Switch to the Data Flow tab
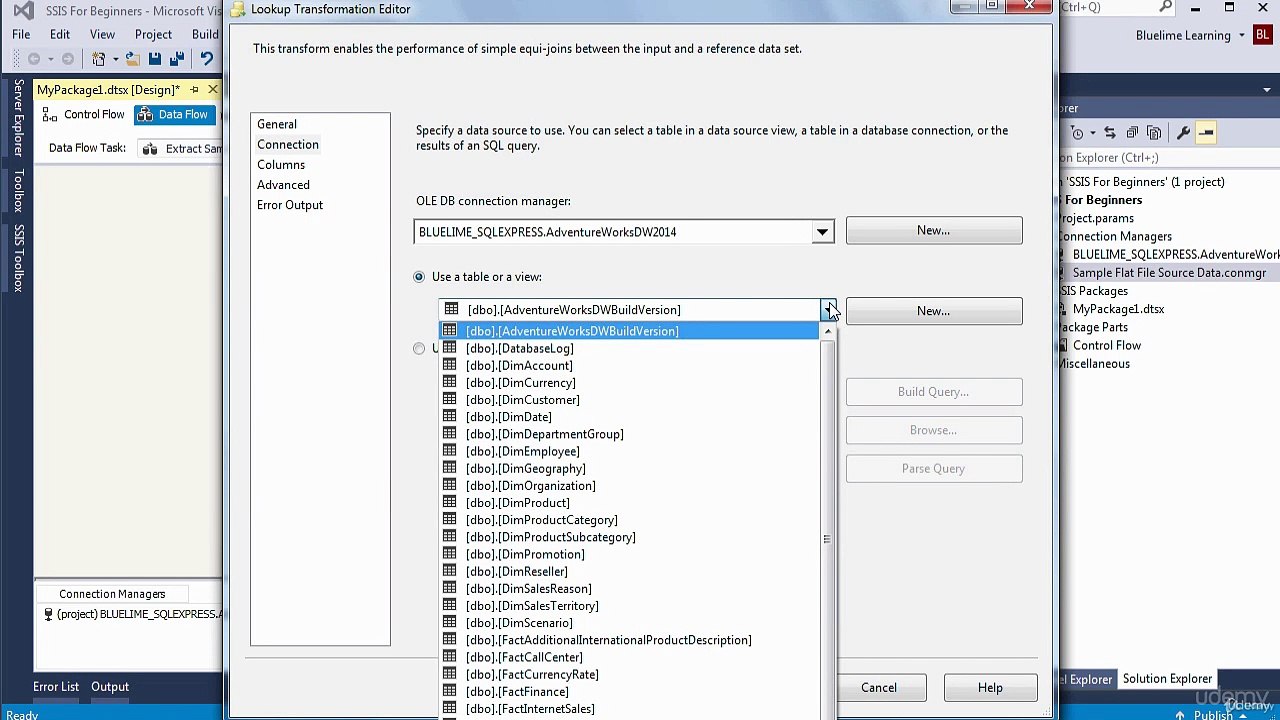1280x720 pixels. tap(173, 114)
